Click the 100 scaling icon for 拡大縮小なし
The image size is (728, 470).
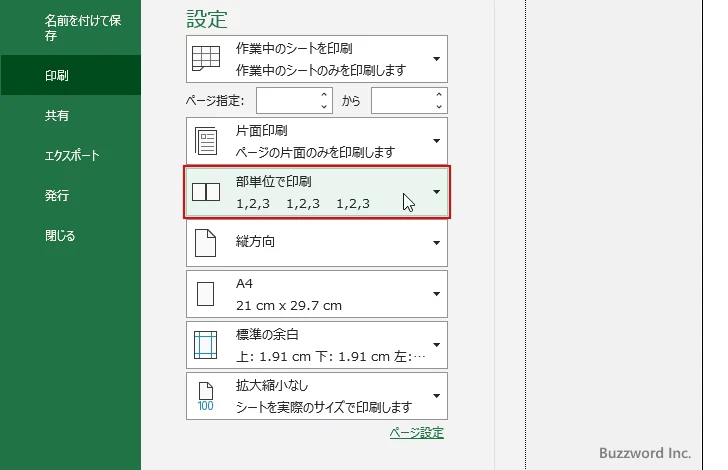(205, 396)
